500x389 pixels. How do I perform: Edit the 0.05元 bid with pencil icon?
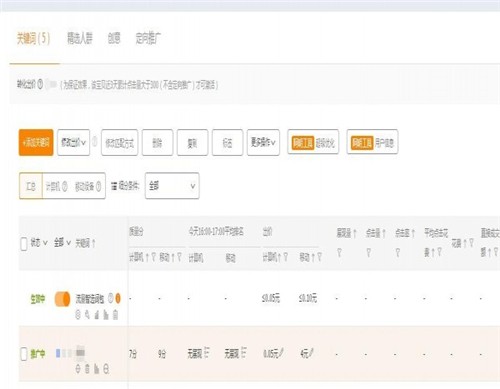coord(281,353)
